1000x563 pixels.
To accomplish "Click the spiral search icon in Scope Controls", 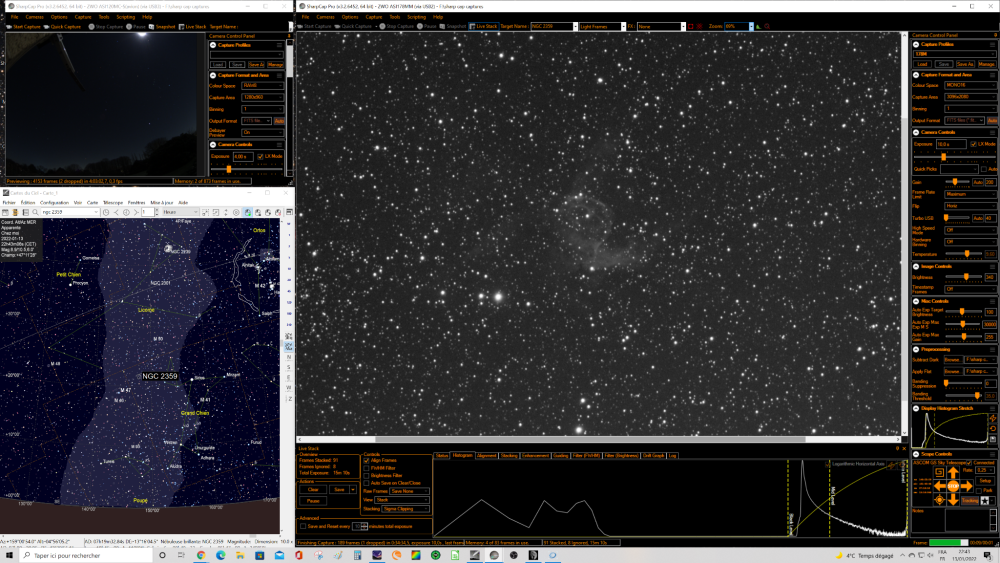I will tap(939, 472).
